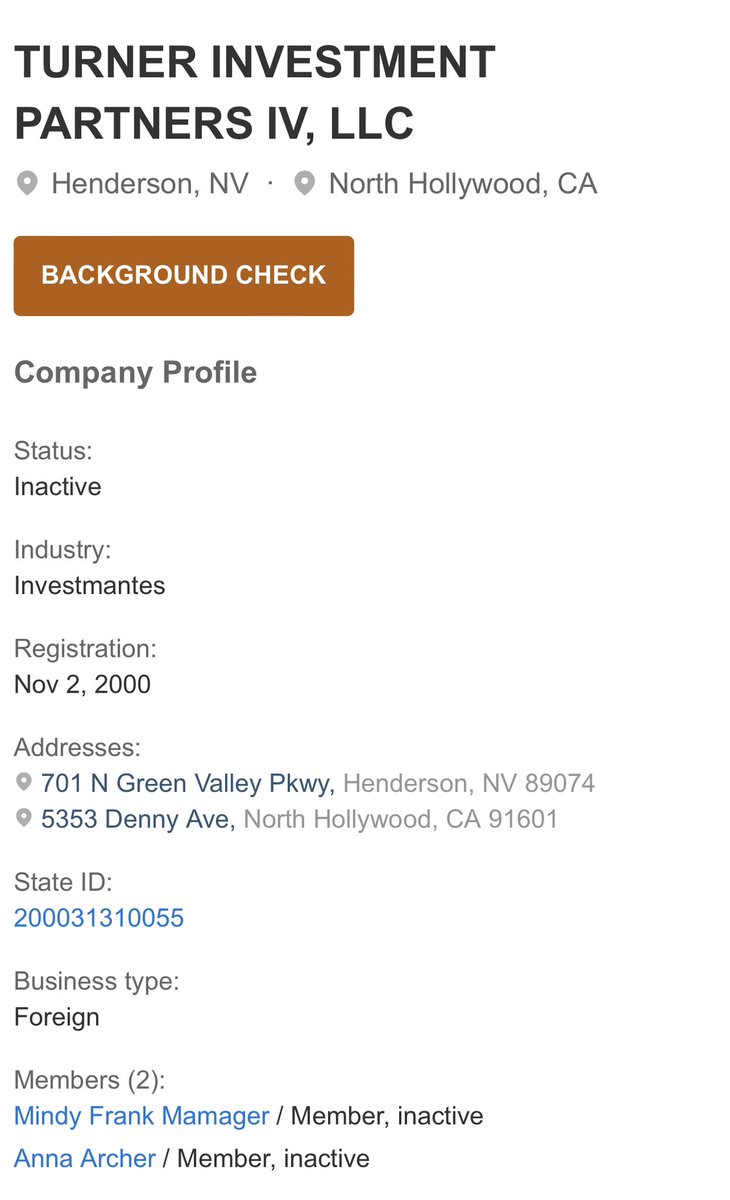Follow the State ID 200031310055 link
This screenshot has width=730, height=1200.
coord(99,918)
